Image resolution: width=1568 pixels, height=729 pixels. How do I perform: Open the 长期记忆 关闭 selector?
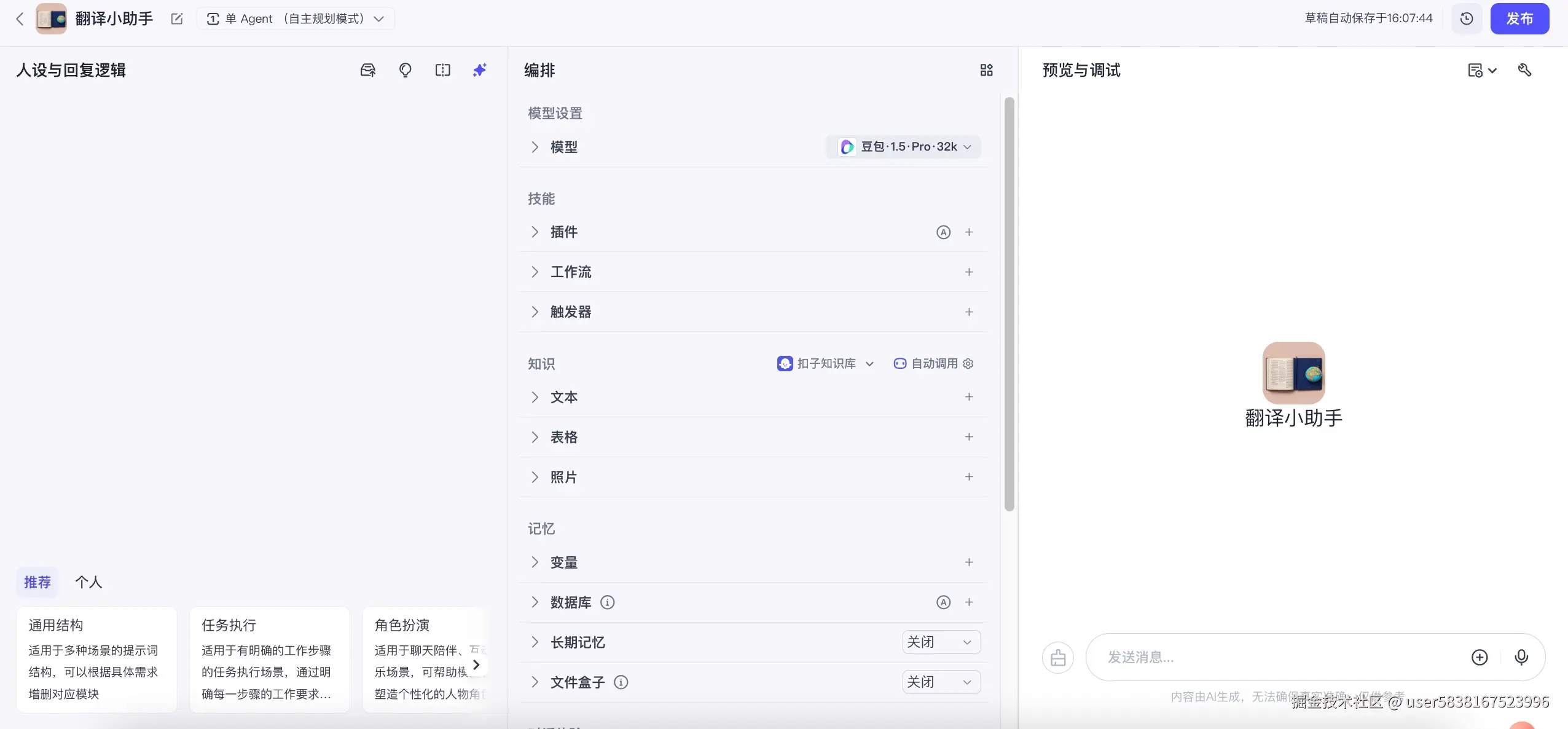[x=941, y=642]
